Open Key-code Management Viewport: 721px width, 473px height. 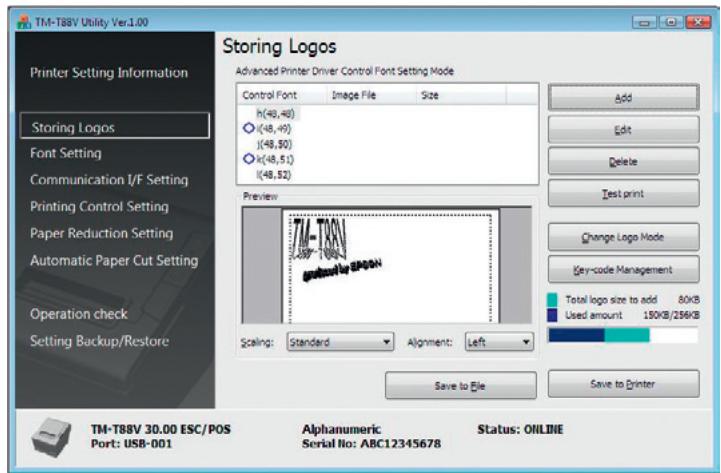(x=624, y=269)
